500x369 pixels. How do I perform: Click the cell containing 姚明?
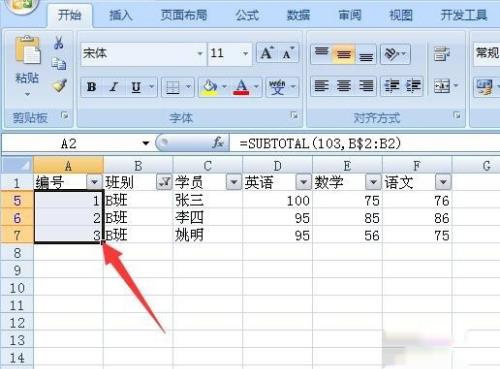pos(207,235)
